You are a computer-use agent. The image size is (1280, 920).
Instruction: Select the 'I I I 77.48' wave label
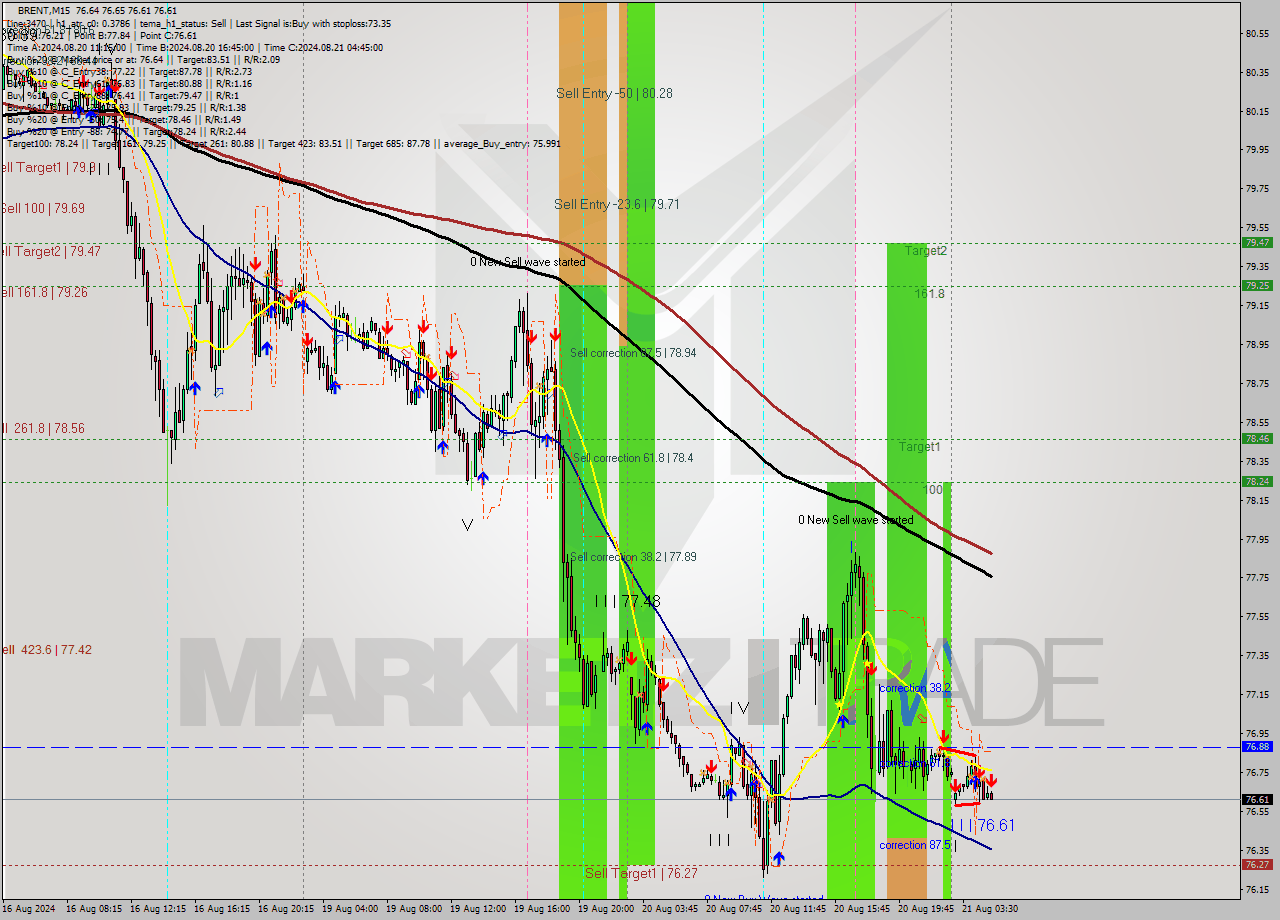pos(627,601)
